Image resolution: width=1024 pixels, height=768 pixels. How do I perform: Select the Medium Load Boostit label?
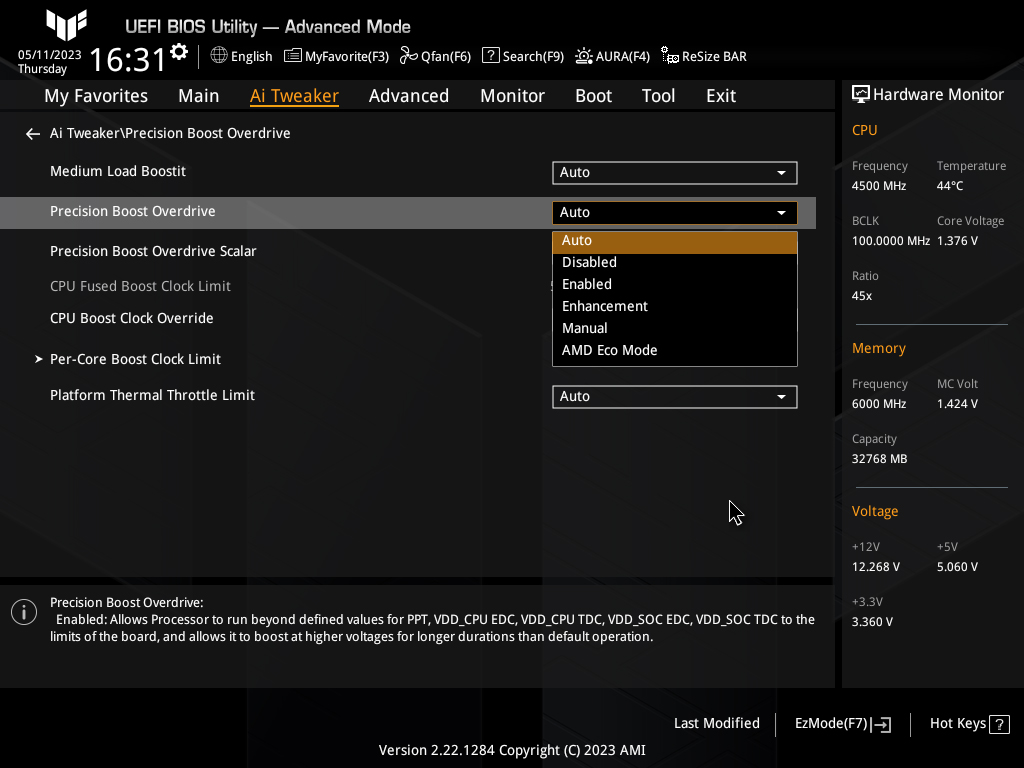pyautogui.click(x=118, y=171)
